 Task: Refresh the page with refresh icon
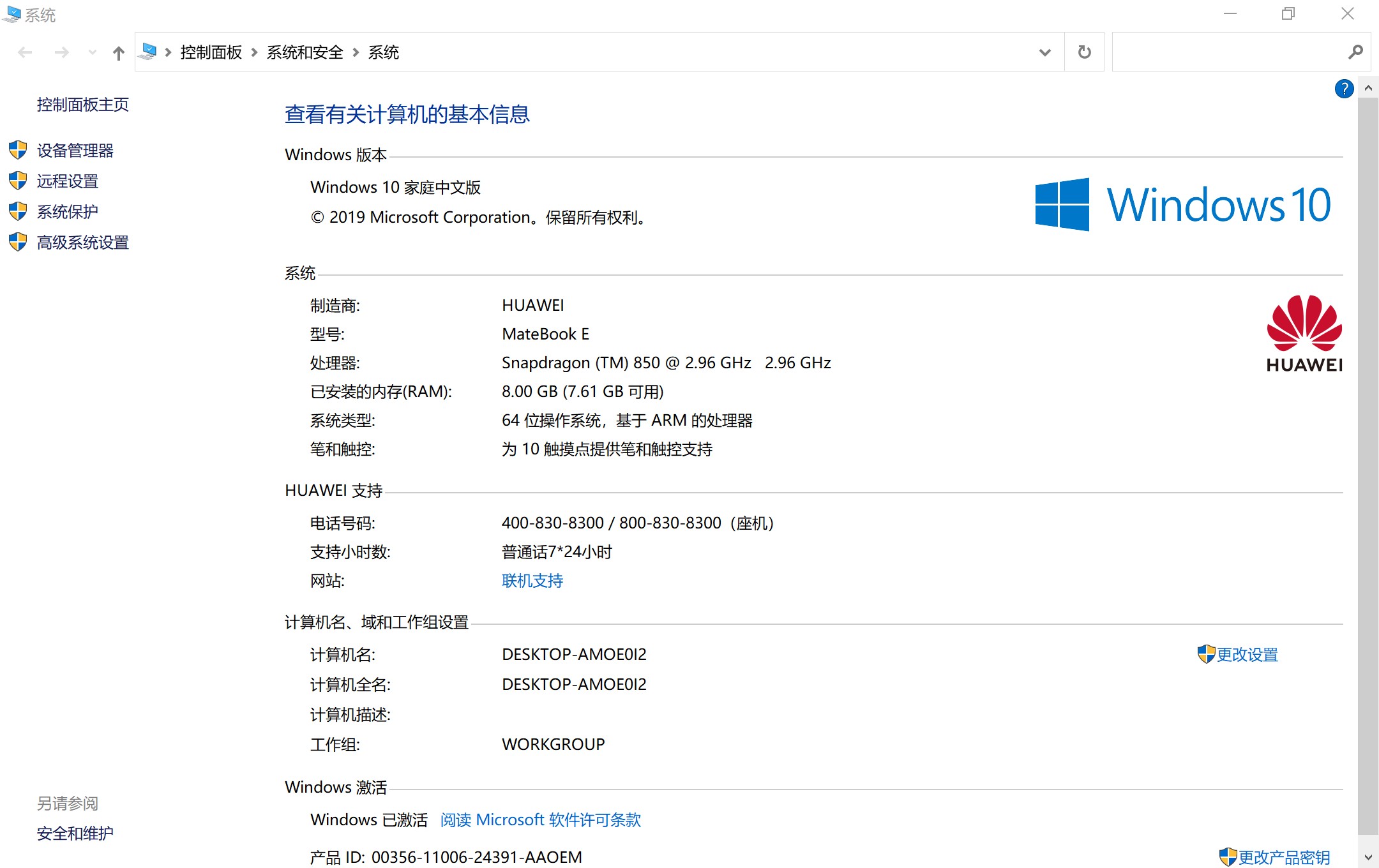click(x=1084, y=52)
